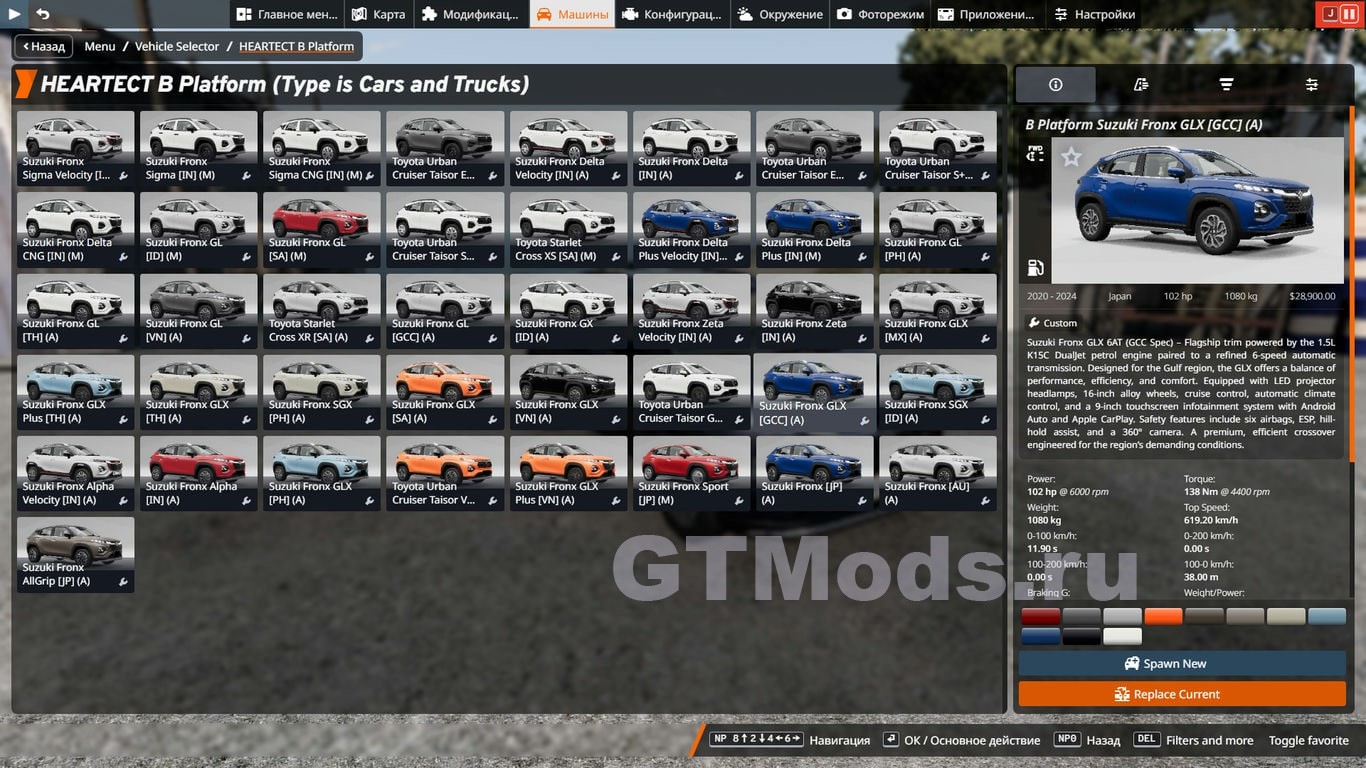Open the Фоторежим tab
The width and height of the screenshot is (1366, 768).
881,14
